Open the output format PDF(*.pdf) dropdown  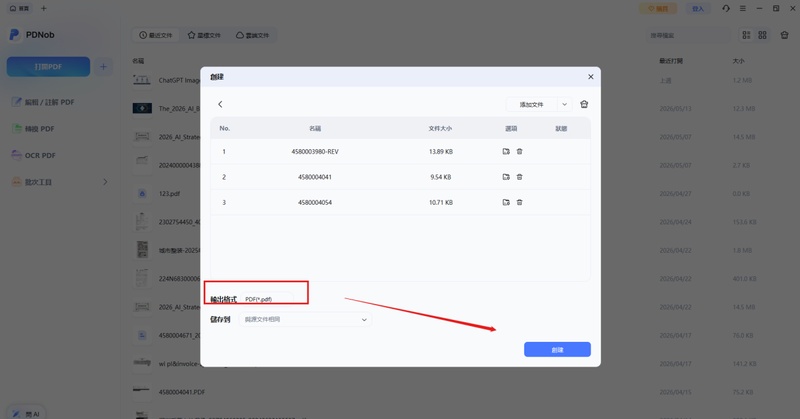pos(267,299)
